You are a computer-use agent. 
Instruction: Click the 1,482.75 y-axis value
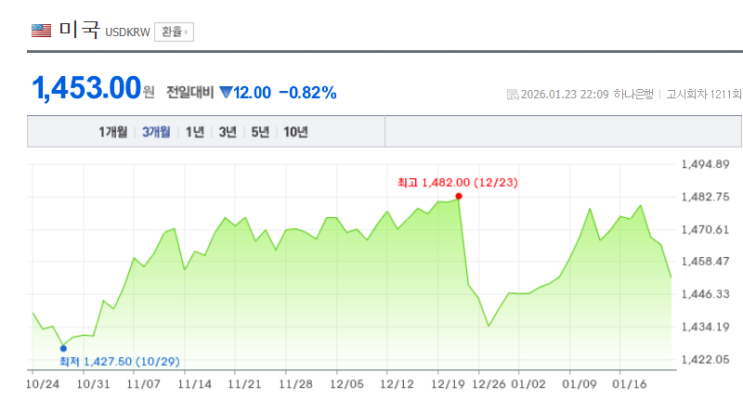click(705, 197)
